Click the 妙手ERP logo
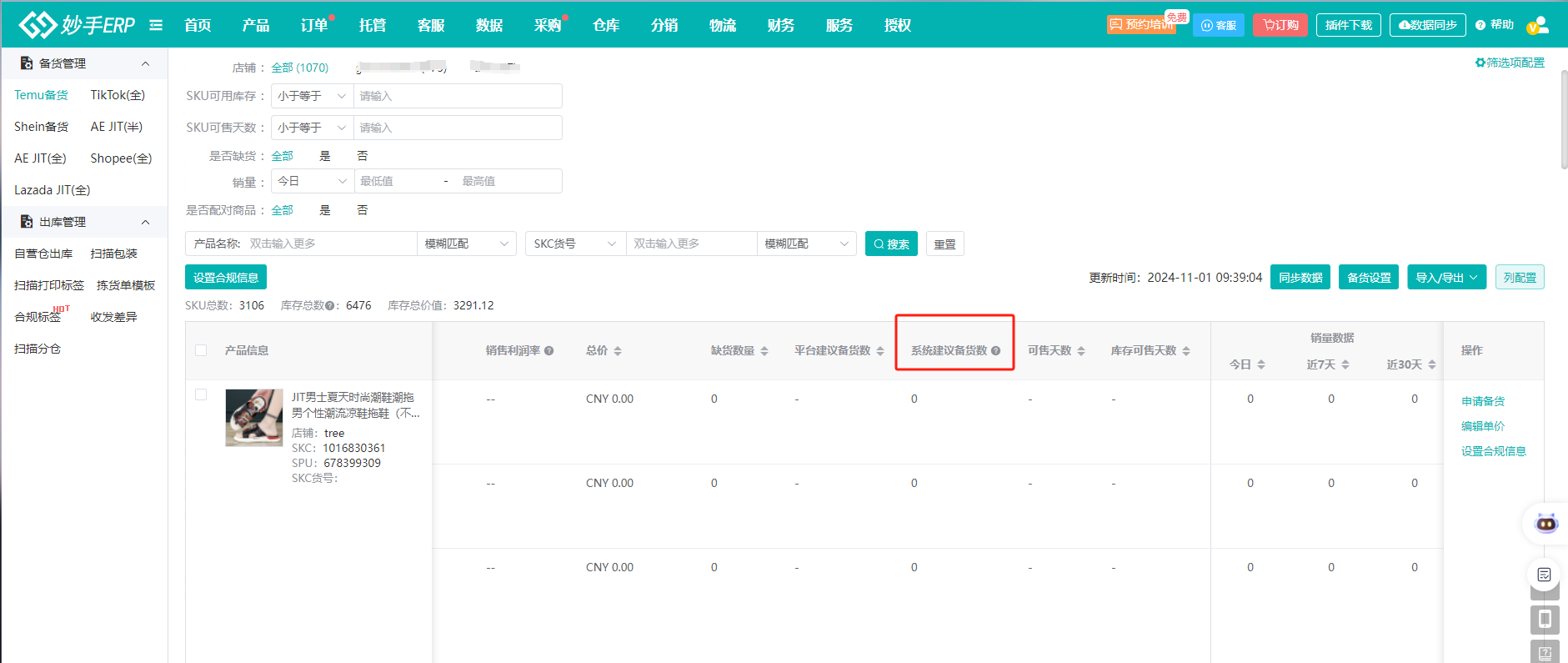The width and height of the screenshot is (1568, 663). [77, 25]
